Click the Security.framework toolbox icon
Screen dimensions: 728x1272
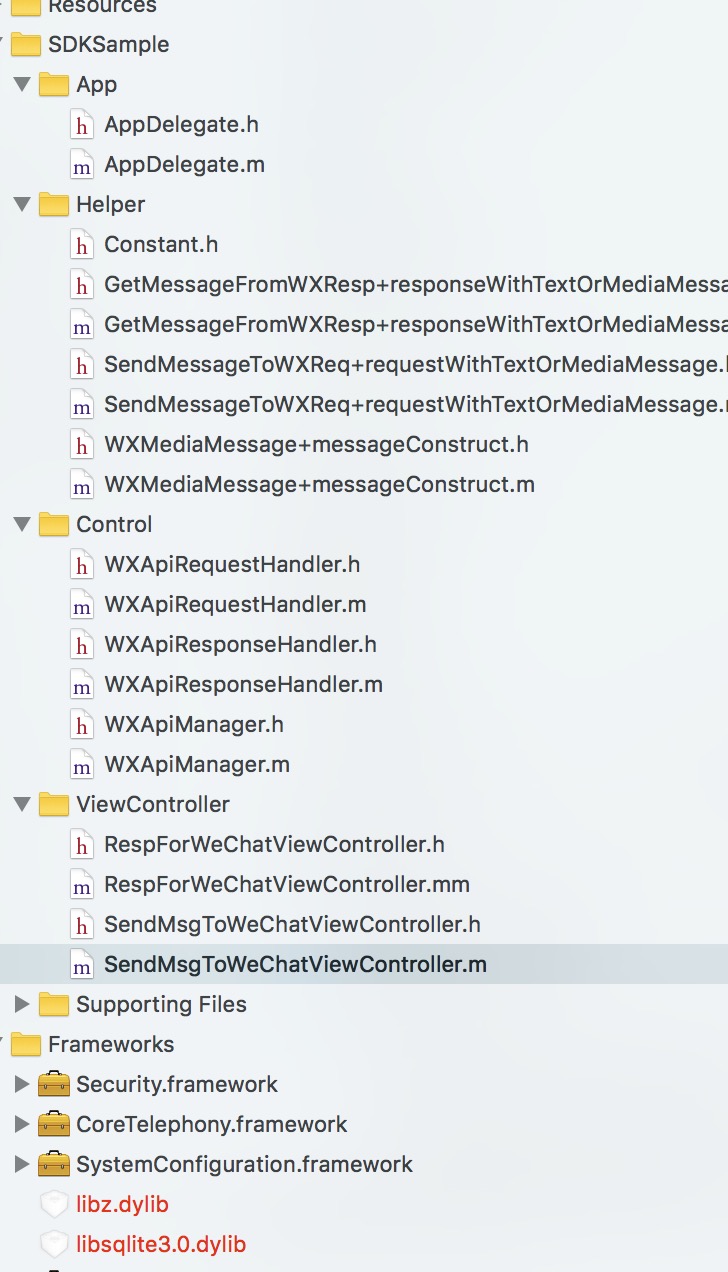(x=53, y=1084)
